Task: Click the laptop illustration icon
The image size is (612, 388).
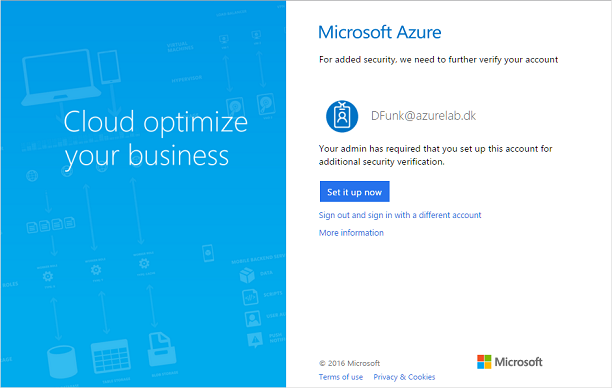Action: pos(60,77)
